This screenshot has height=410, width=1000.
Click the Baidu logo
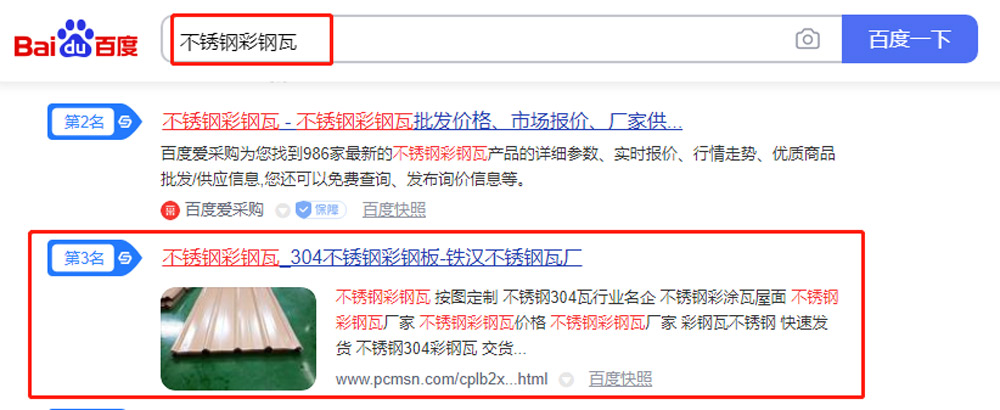pos(76,40)
